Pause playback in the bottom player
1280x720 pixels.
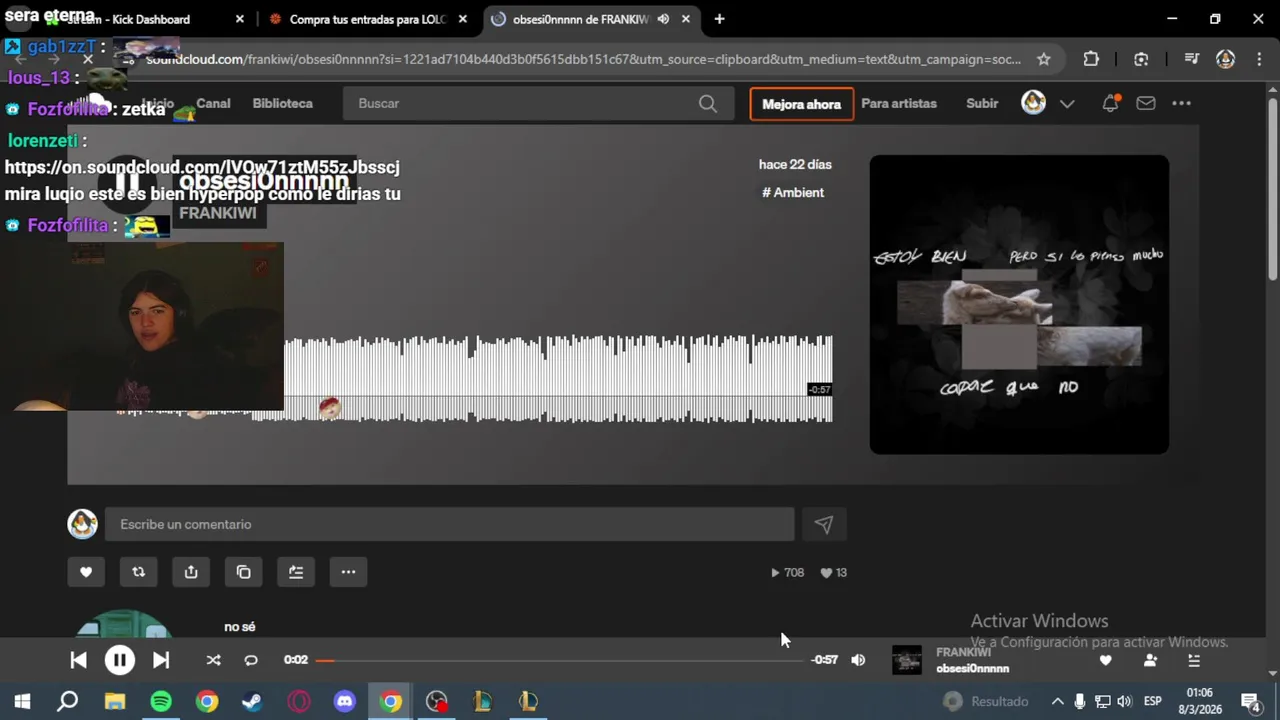point(119,660)
